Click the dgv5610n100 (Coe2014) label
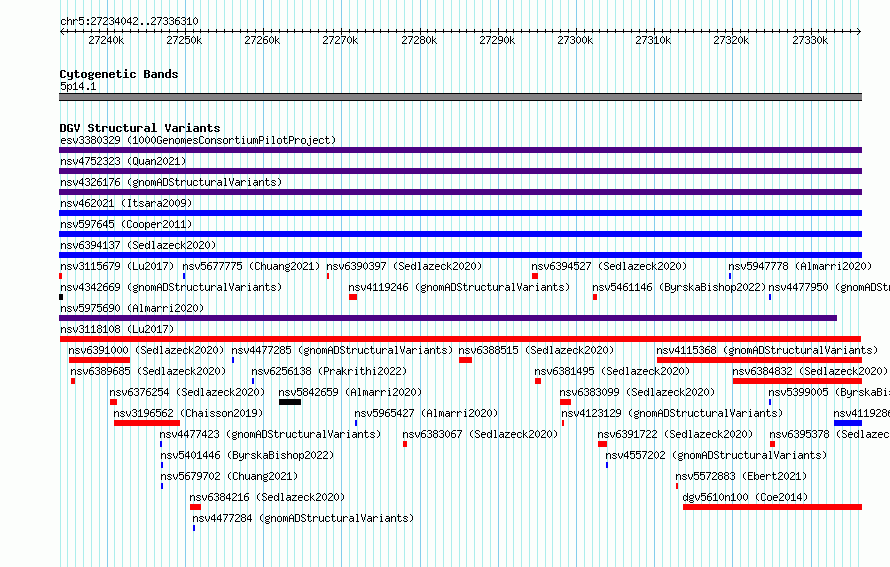This screenshot has width=890, height=567. coord(745,497)
